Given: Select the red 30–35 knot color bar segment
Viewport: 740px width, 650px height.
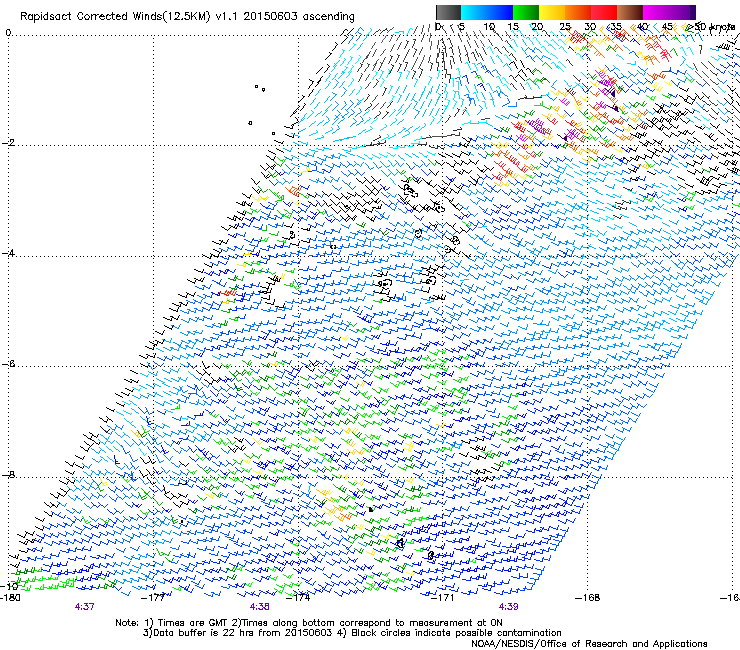Looking at the screenshot, I should click(x=604, y=12).
